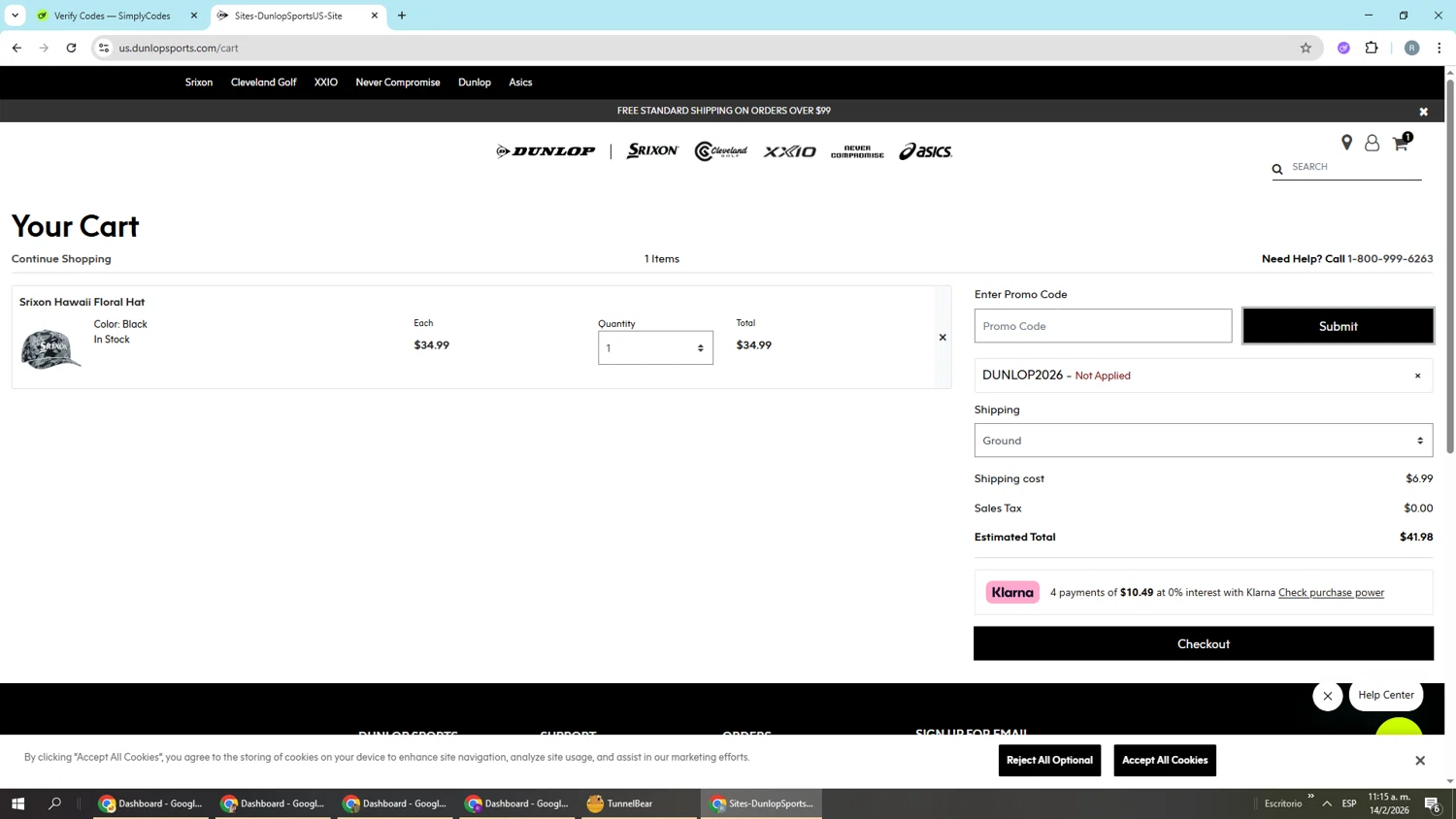Open the shopping cart icon
The width and height of the screenshot is (1456, 819).
(1401, 143)
